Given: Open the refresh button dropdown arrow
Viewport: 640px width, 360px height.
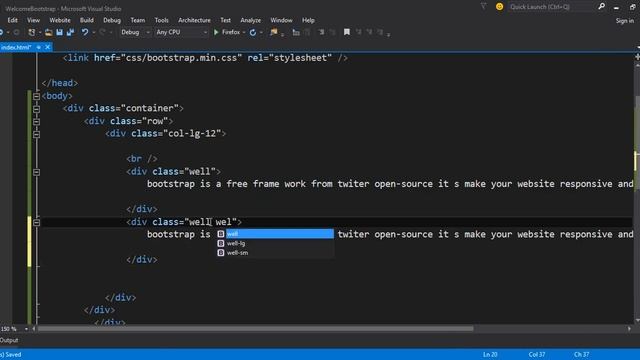Looking at the screenshot, I should 261,32.
